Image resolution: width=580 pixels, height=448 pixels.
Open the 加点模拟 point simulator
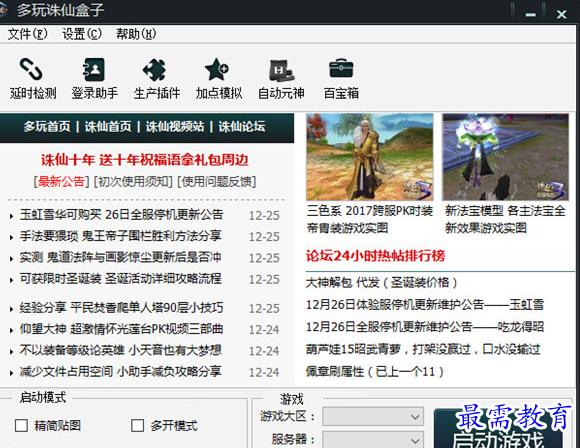(219, 79)
